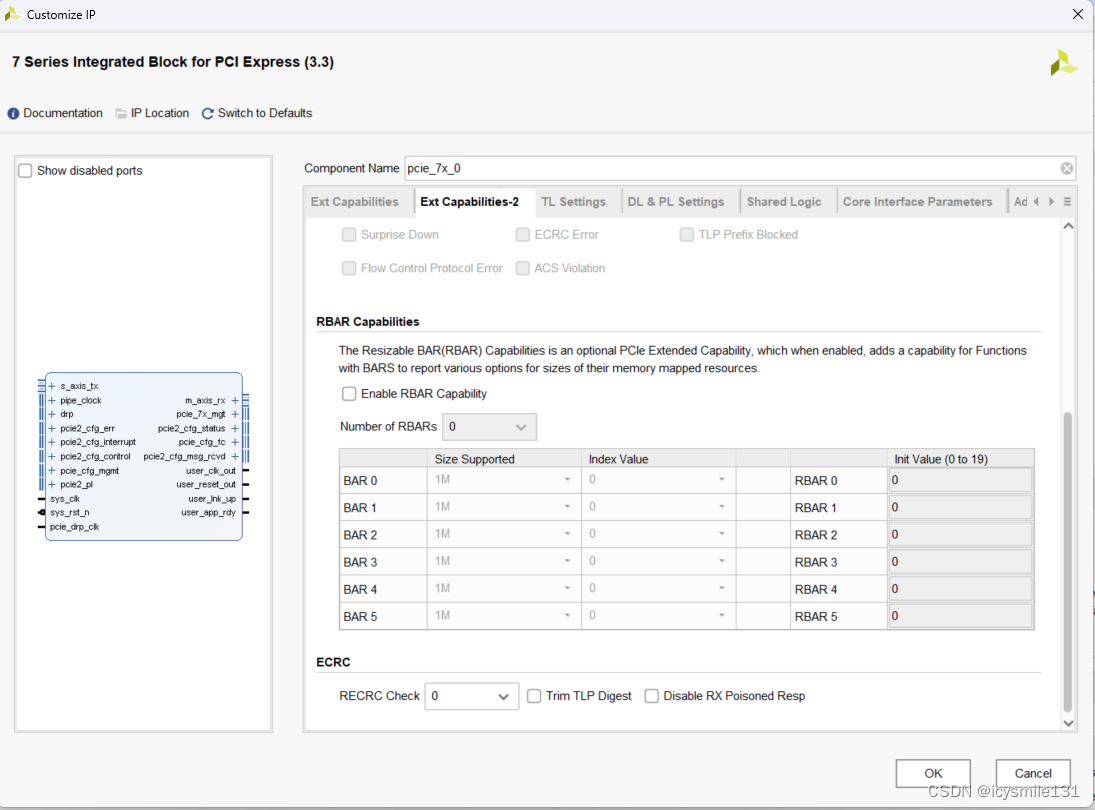The width and height of the screenshot is (1095, 810).
Task: Click the scroll down arrow
Action: [x=1068, y=723]
